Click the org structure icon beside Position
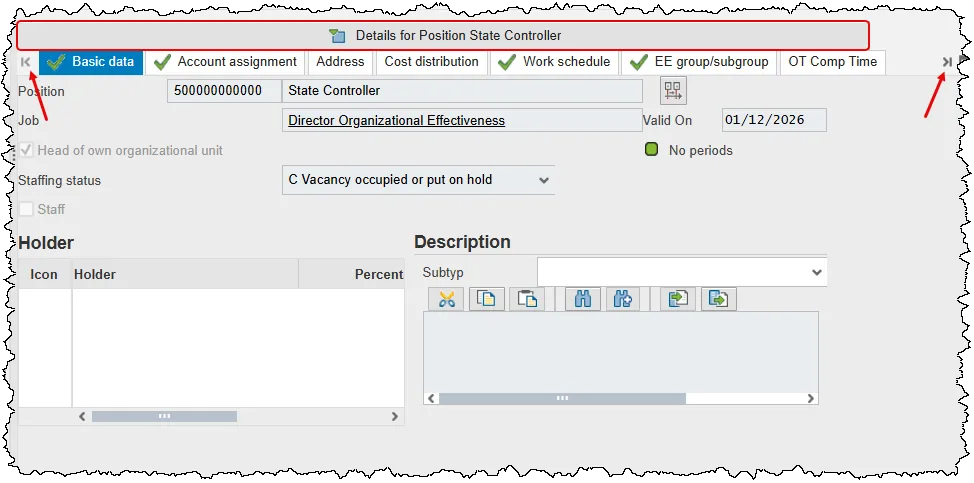 673,91
